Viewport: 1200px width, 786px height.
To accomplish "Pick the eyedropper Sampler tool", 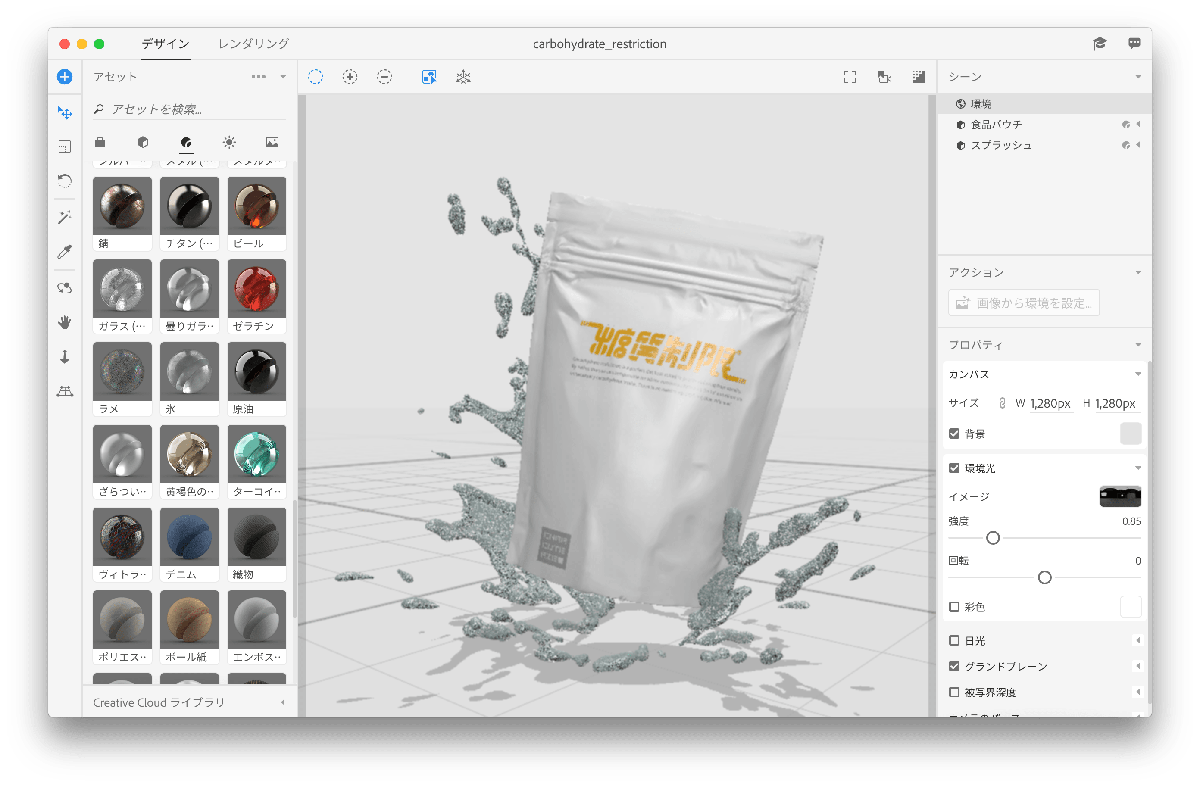I will [64, 252].
